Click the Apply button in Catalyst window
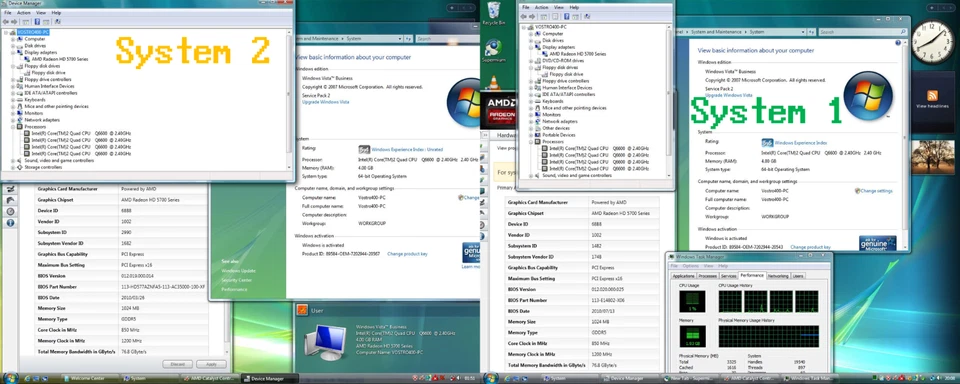The image size is (960, 384). coord(211,364)
